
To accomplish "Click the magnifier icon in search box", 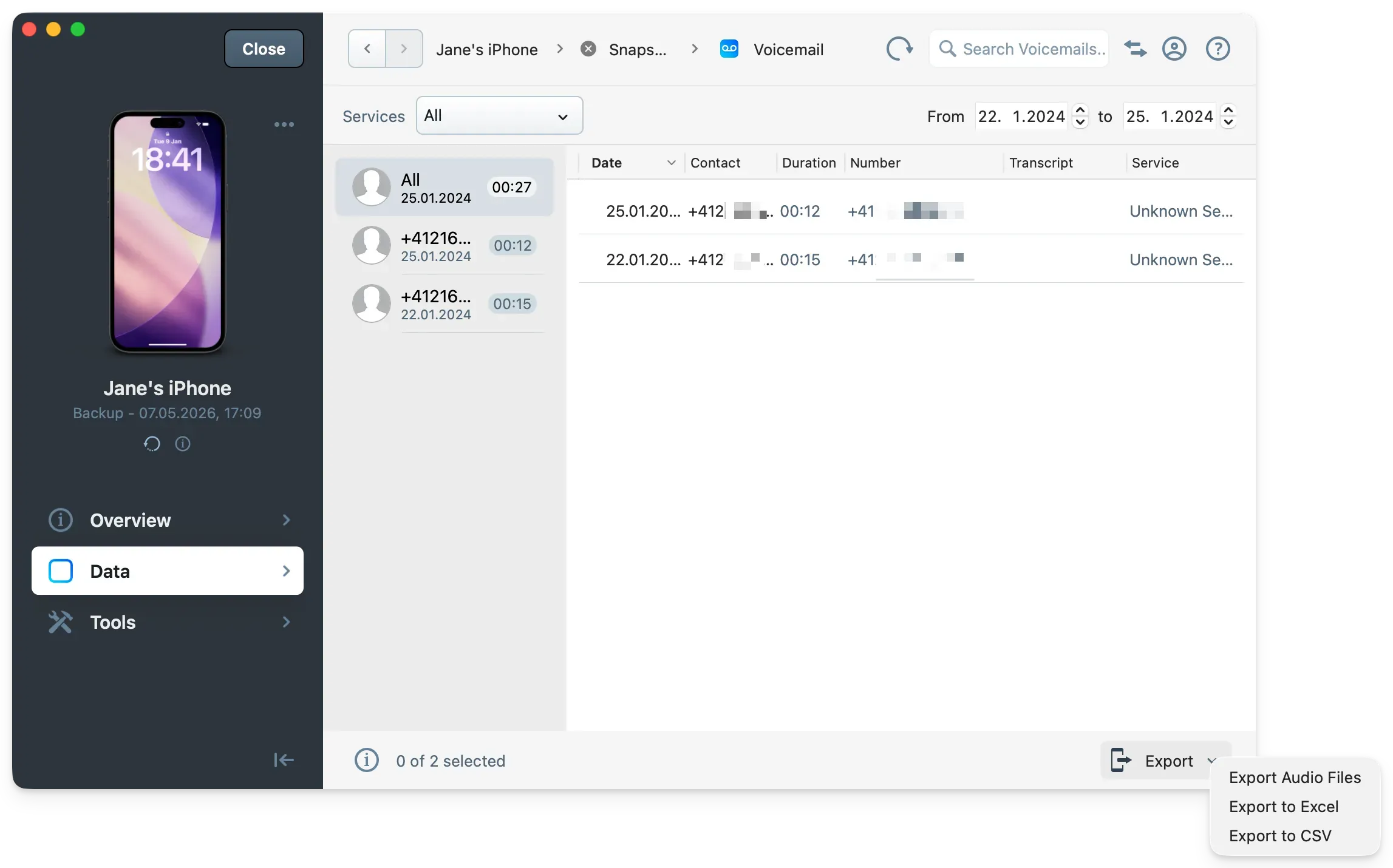I will pyautogui.click(x=947, y=49).
